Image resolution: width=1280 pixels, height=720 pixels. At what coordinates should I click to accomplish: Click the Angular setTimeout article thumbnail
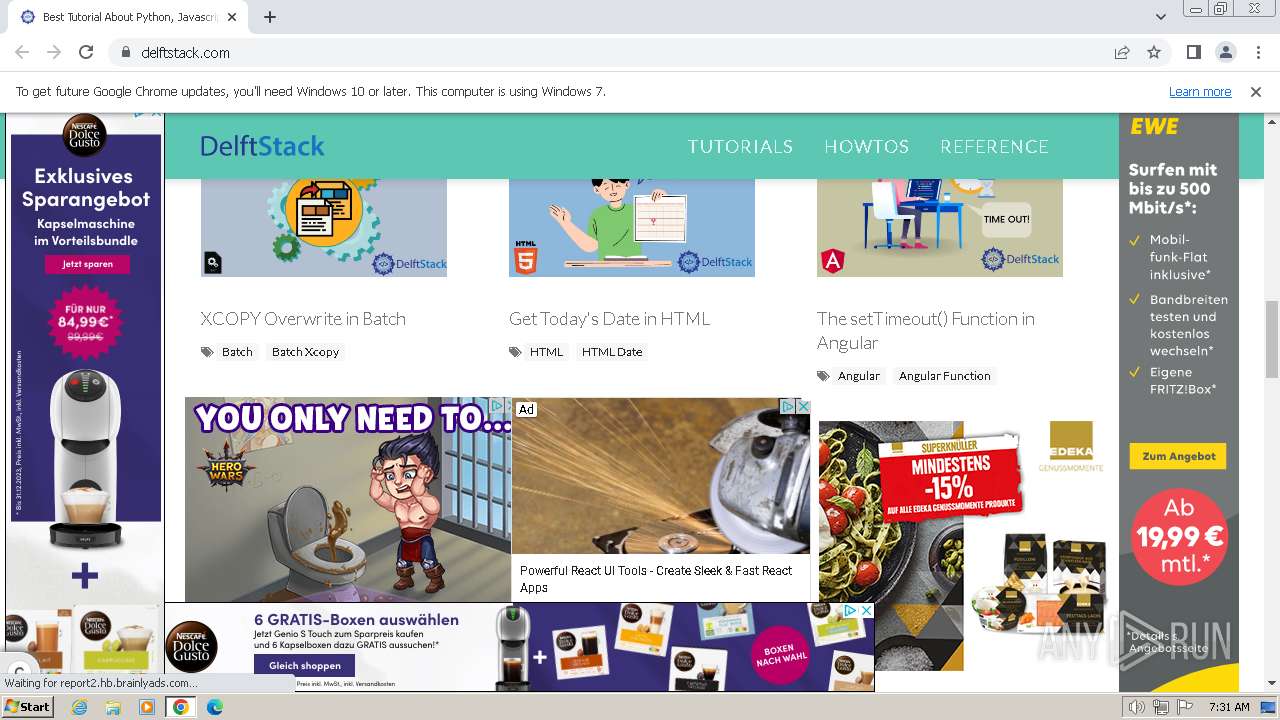click(x=940, y=228)
